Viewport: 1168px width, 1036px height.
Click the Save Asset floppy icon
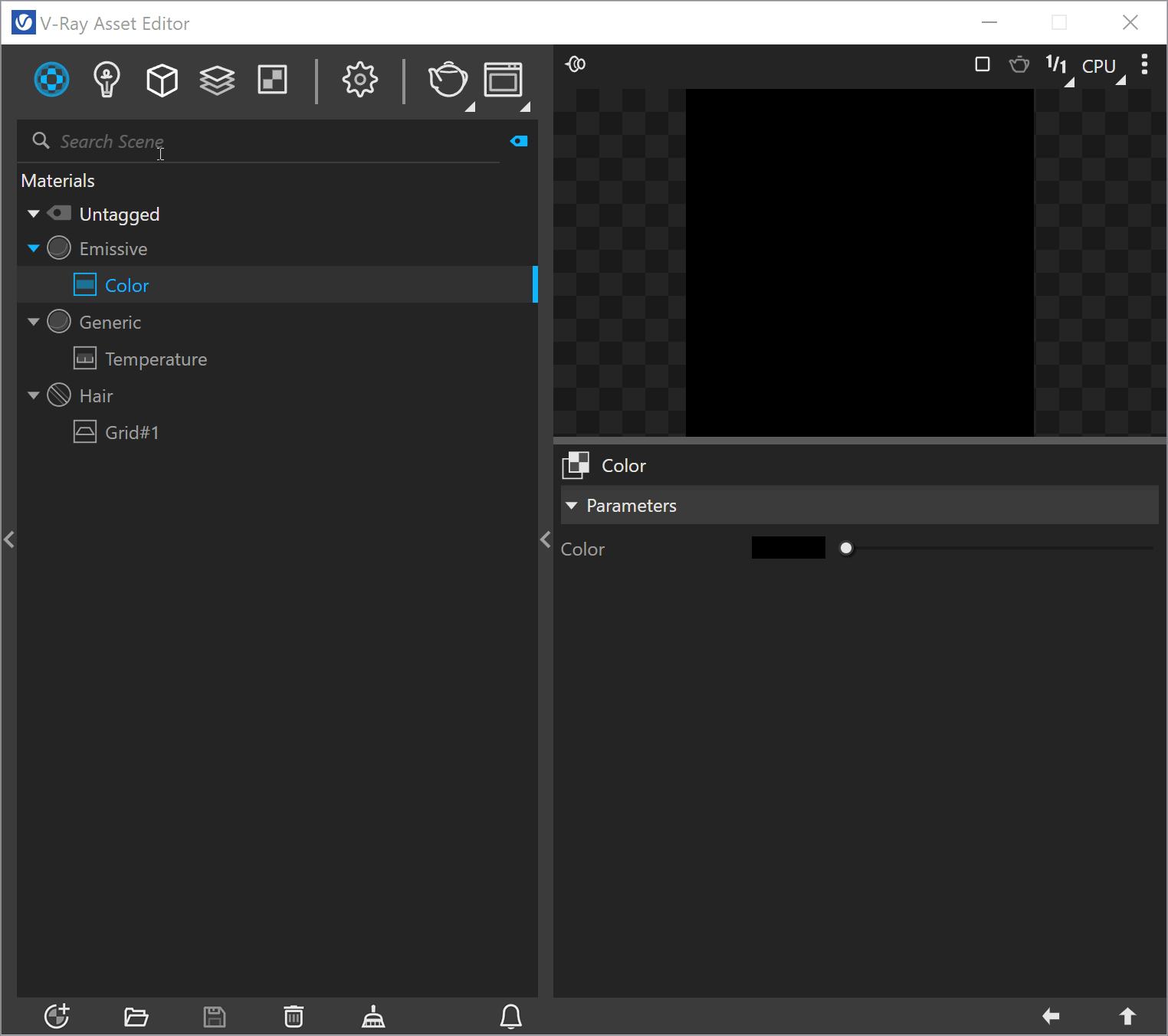click(215, 1017)
